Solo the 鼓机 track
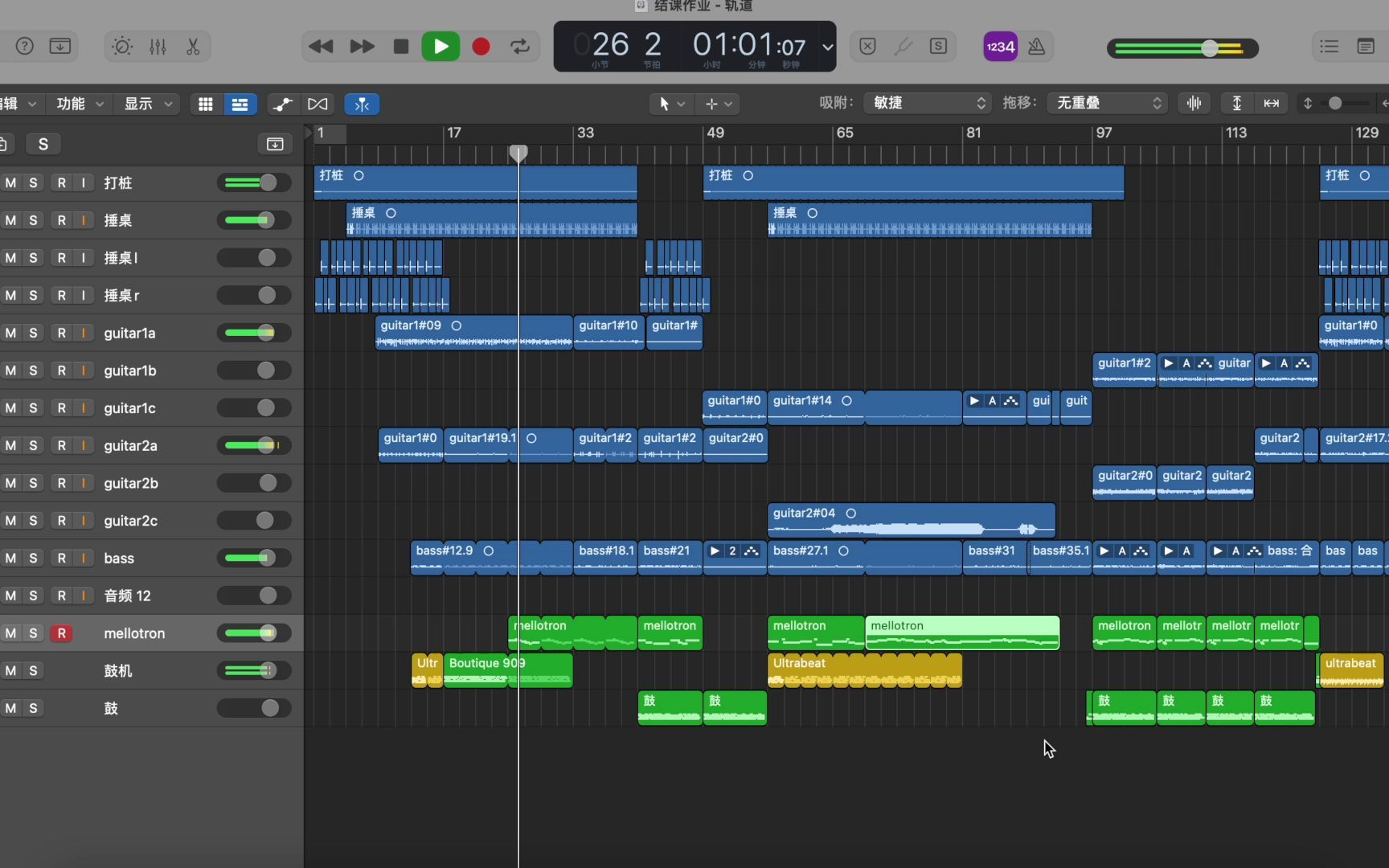Viewport: 1389px width, 868px height. pos(33,670)
